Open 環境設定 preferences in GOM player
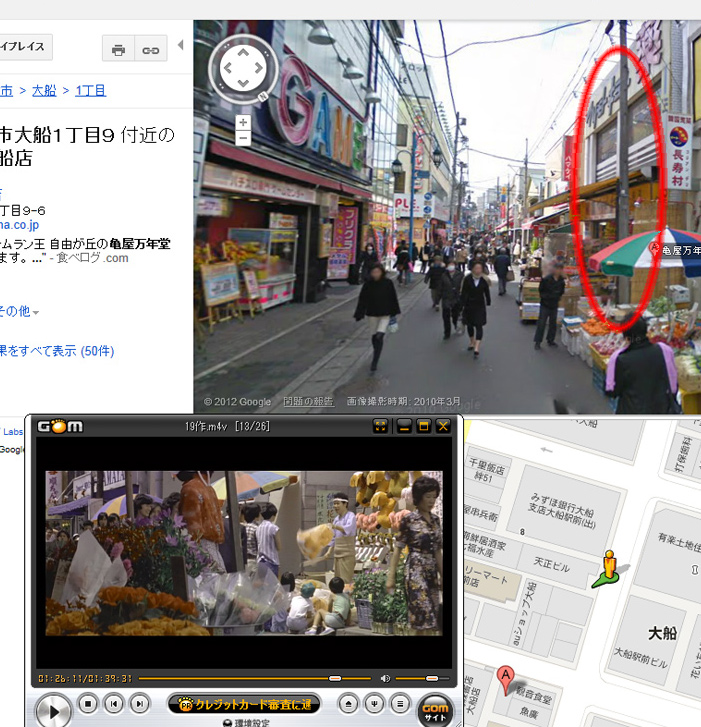The width and height of the screenshot is (701, 727). coord(246,723)
